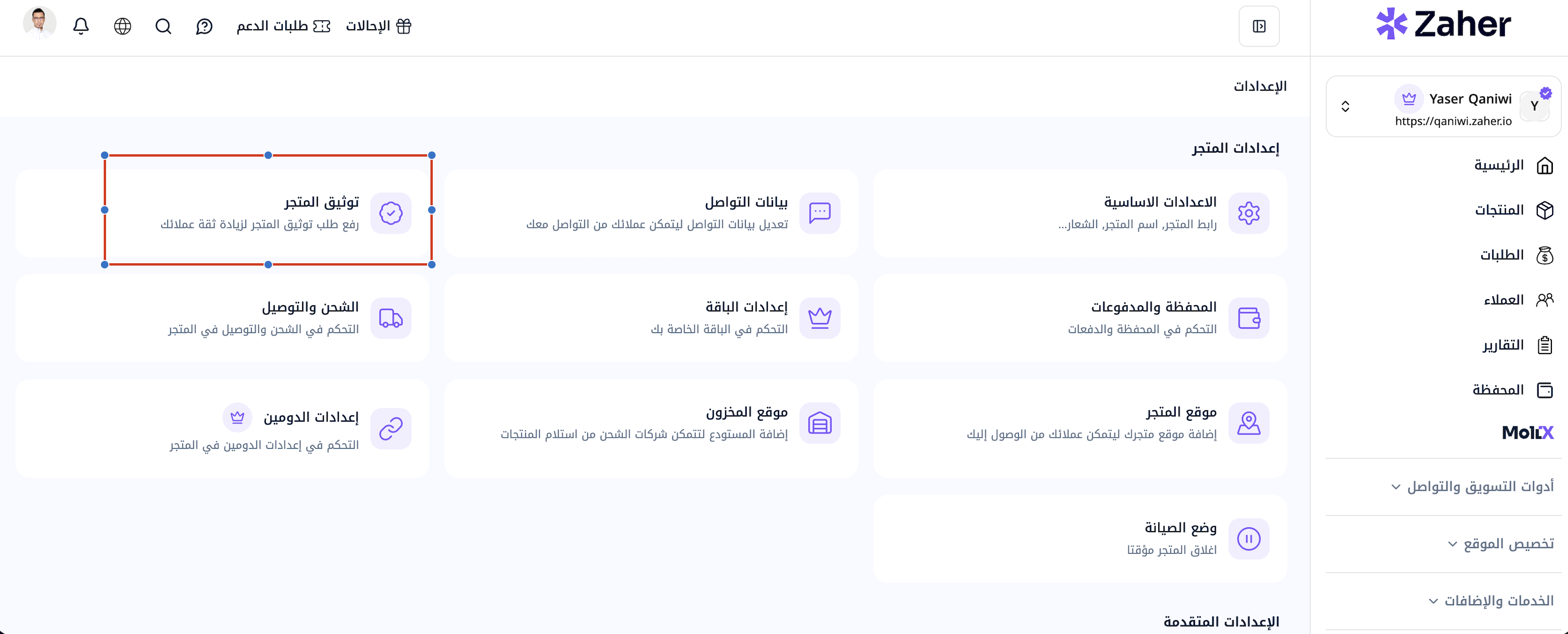Open the Yaser Qaniwi store switcher
The image size is (1568, 634).
(x=1443, y=107)
